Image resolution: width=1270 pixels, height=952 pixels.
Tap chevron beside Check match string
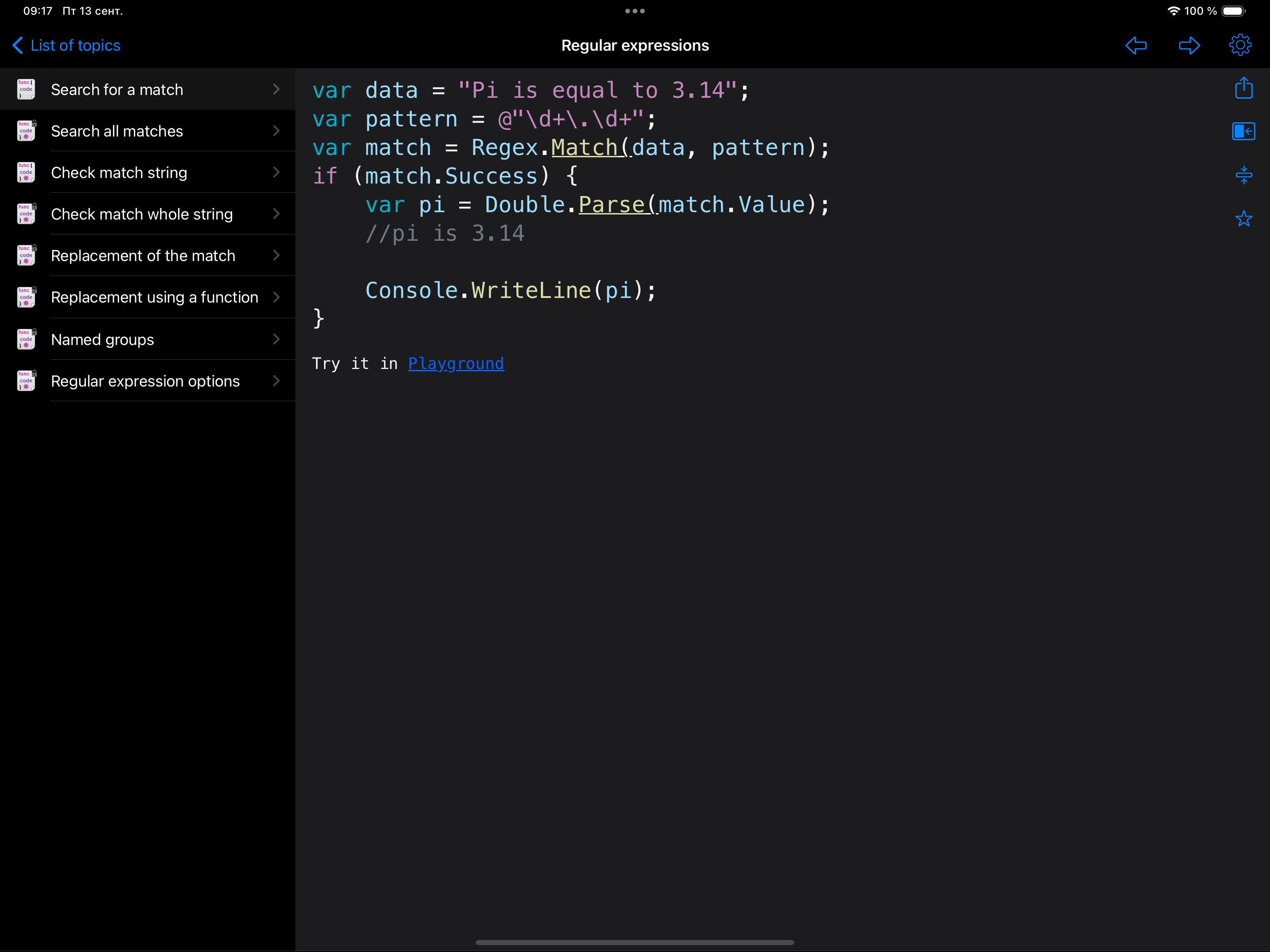point(276,172)
